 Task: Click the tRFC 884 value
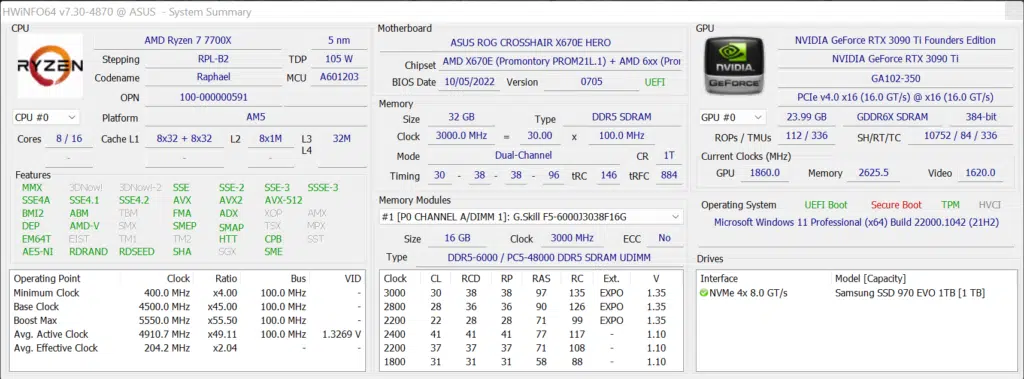(x=669, y=175)
